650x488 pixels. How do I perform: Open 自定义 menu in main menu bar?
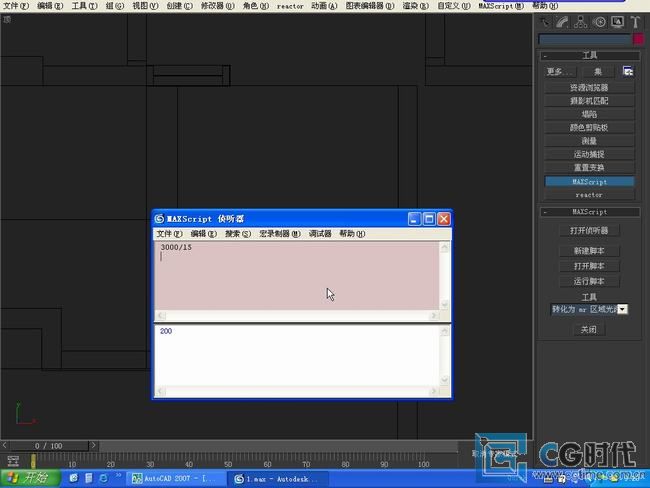coord(454,6)
